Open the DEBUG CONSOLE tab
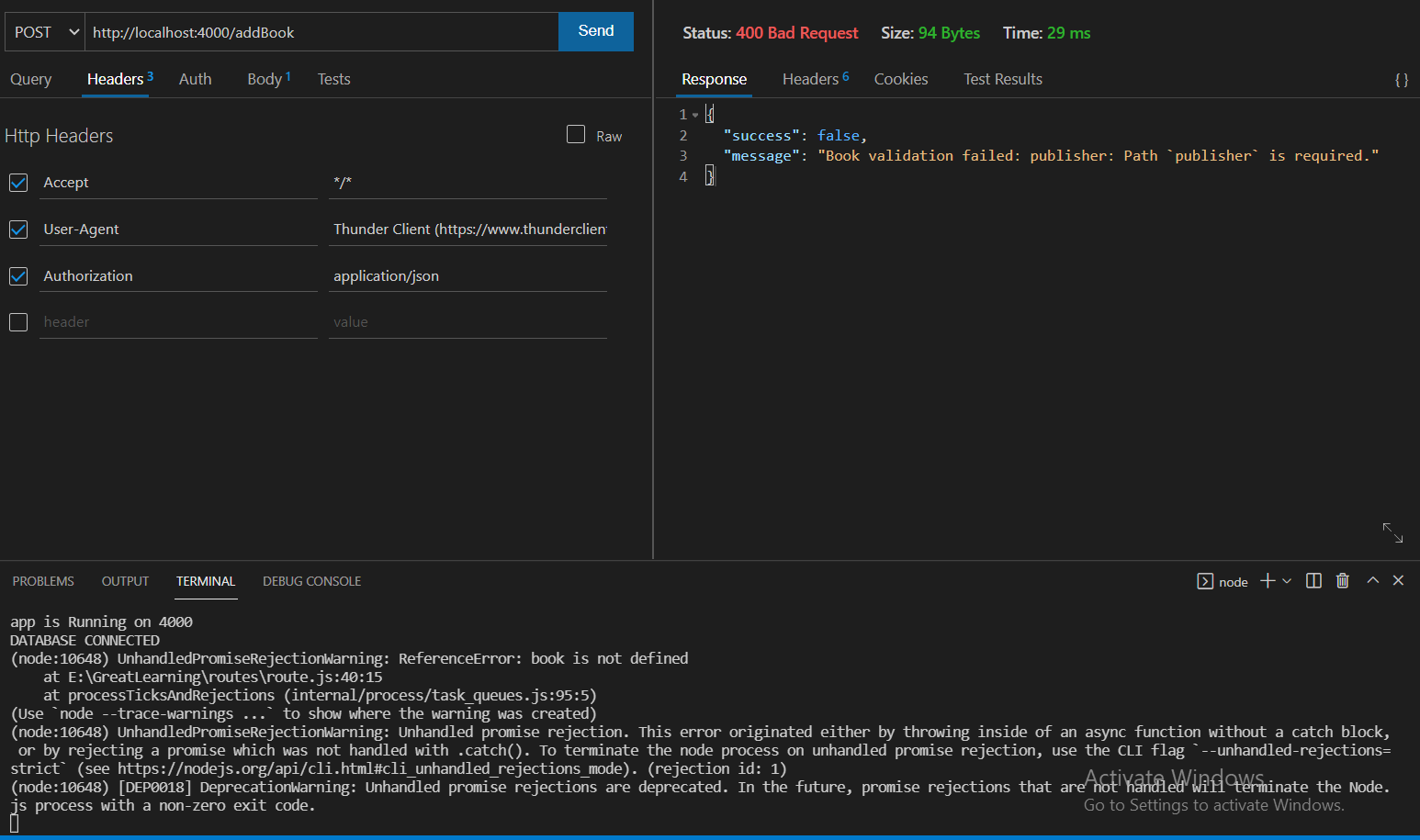1420x840 pixels. pos(311,581)
